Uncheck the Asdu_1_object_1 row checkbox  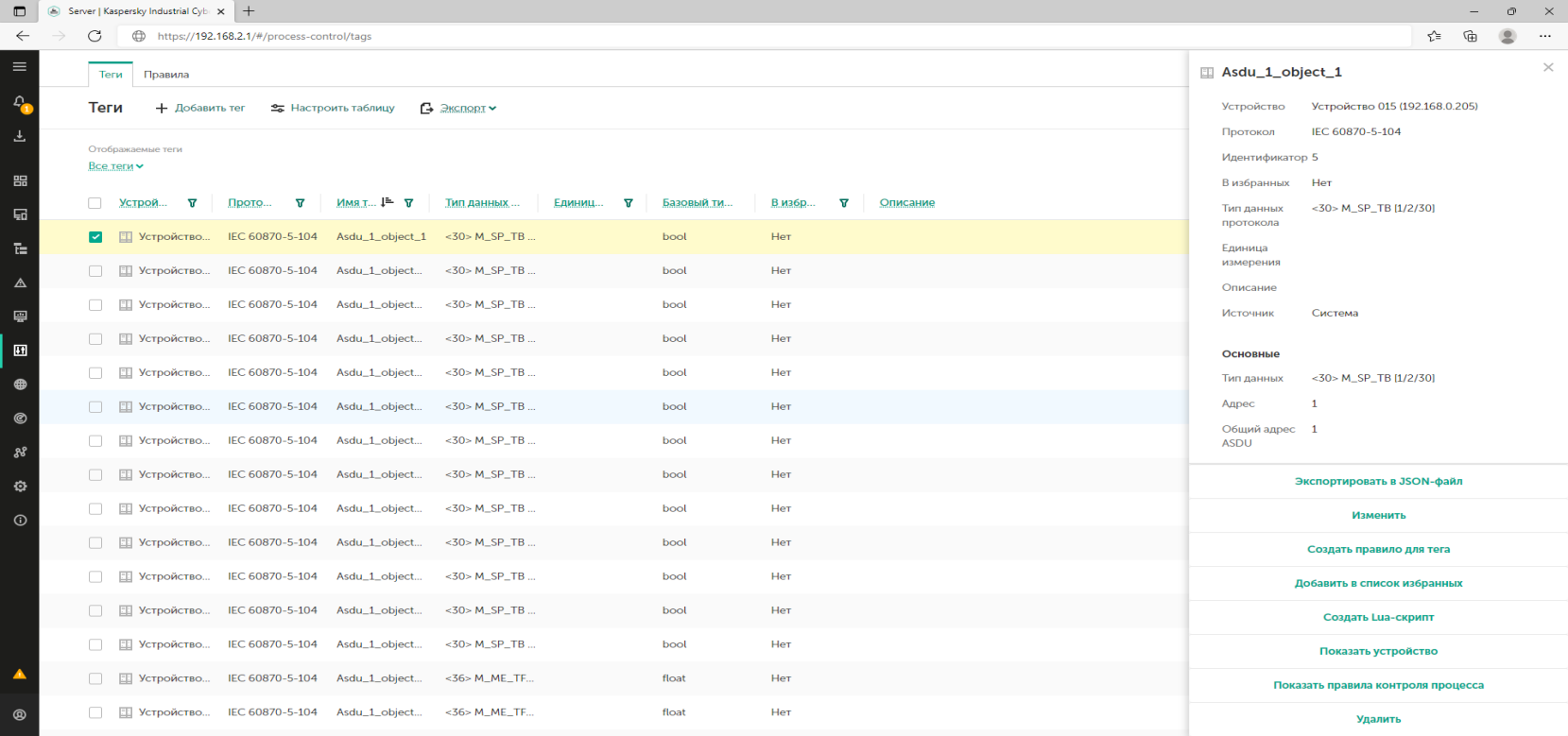(95, 237)
